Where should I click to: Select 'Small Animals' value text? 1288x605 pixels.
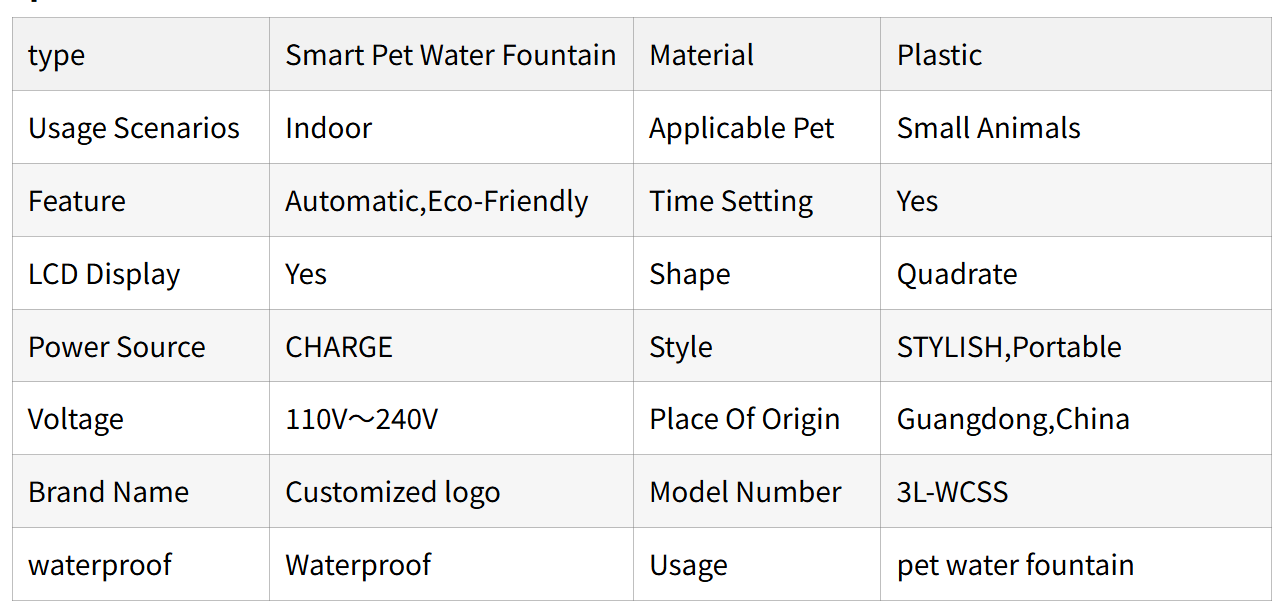[x=988, y=128]
